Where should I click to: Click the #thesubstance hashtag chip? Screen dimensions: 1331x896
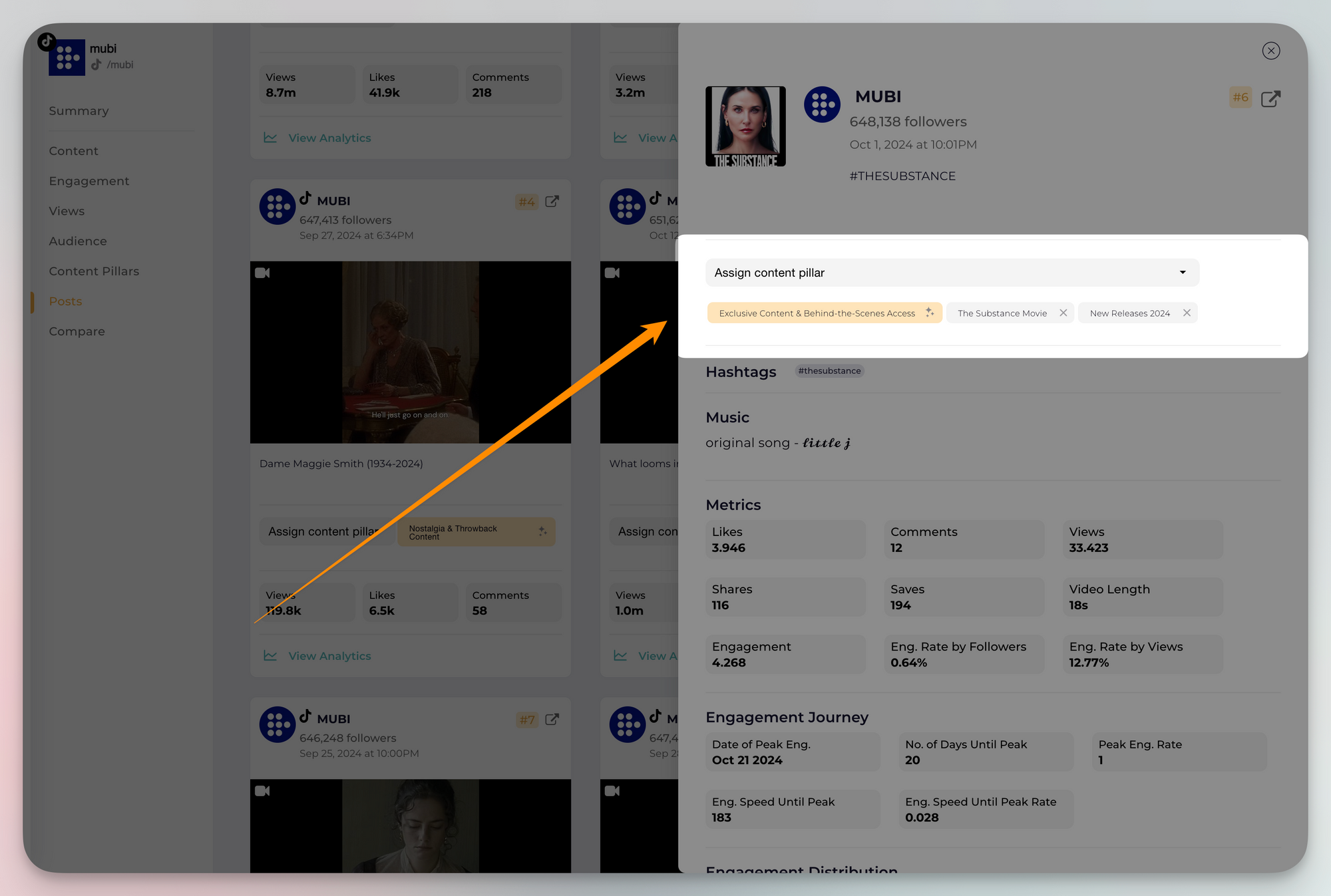(x=829, y=371)
